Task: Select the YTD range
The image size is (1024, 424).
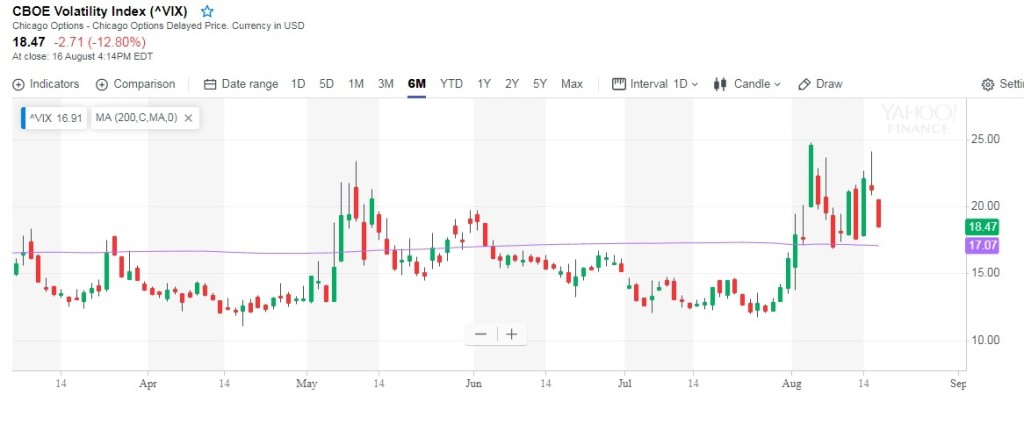Action: pos(451,84)
